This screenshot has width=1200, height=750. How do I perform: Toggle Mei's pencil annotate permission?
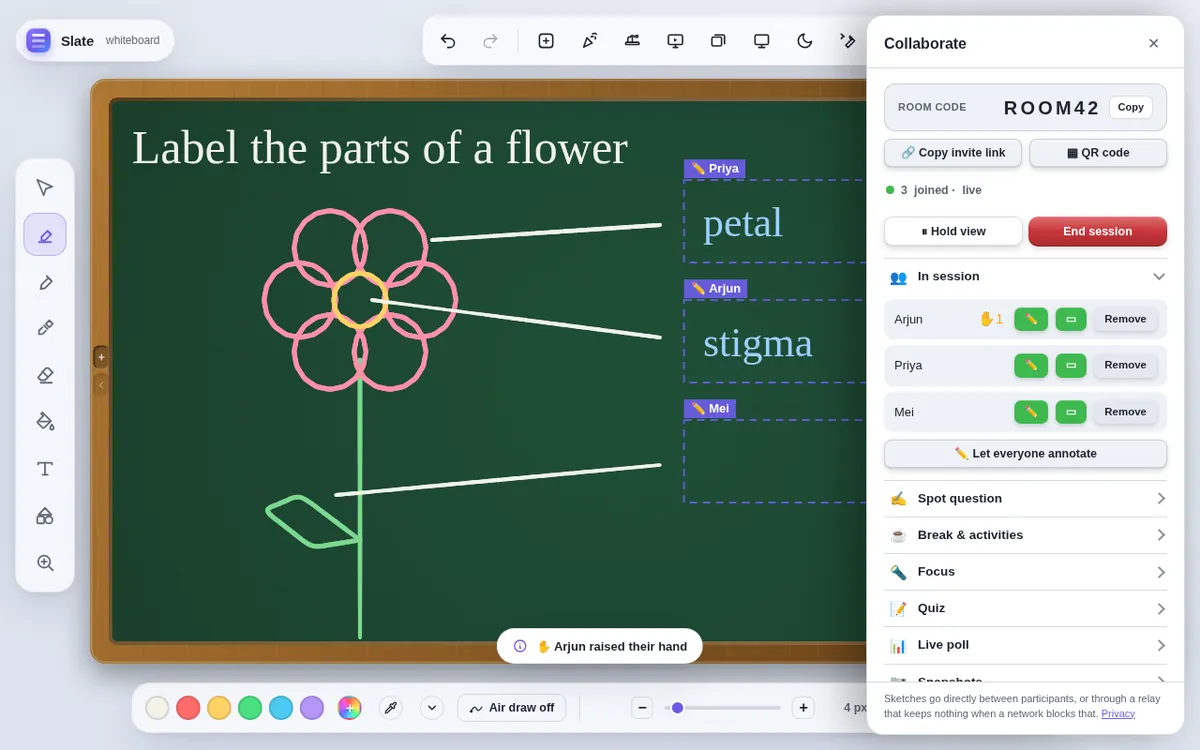tap(1031, 412)
